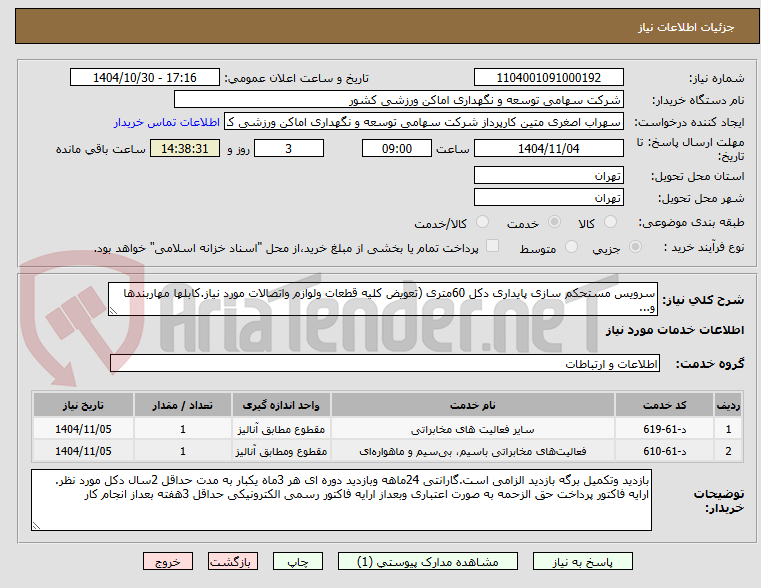Select the متوسط purchase type radio
Viewport: 761px width, 588px height.
[572, 247]
